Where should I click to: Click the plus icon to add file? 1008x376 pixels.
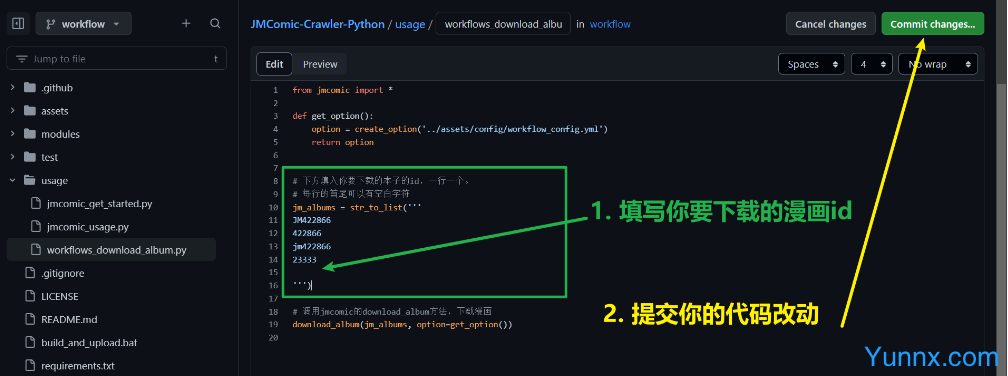186,24
